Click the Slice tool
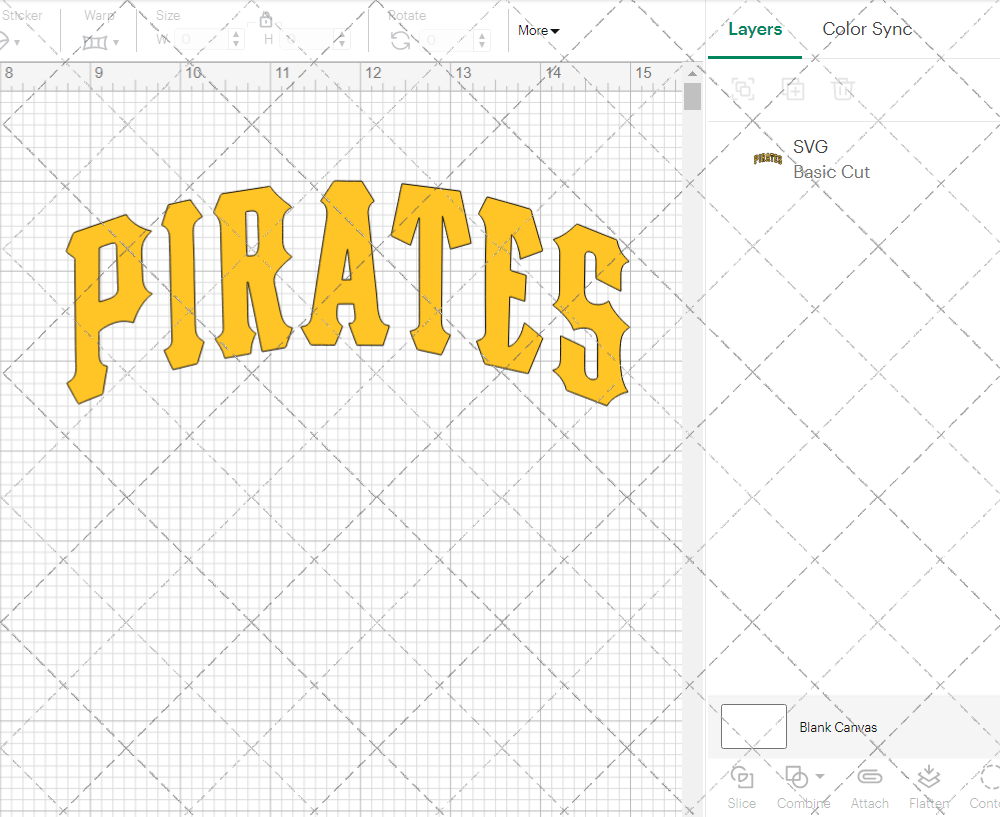1000x817 pixels. click(x=741, y=788)
